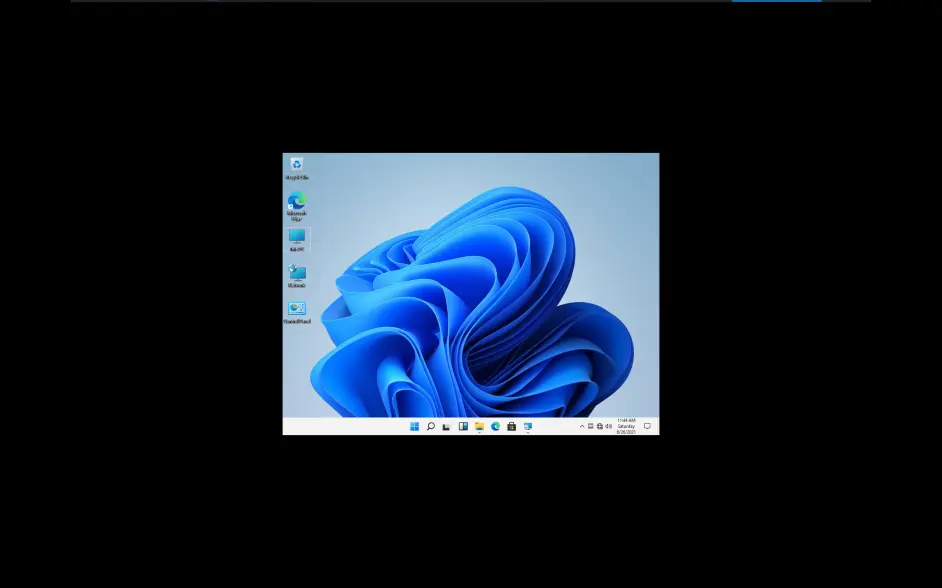Open the Recycle Bin desktop icon

point(297,169)
